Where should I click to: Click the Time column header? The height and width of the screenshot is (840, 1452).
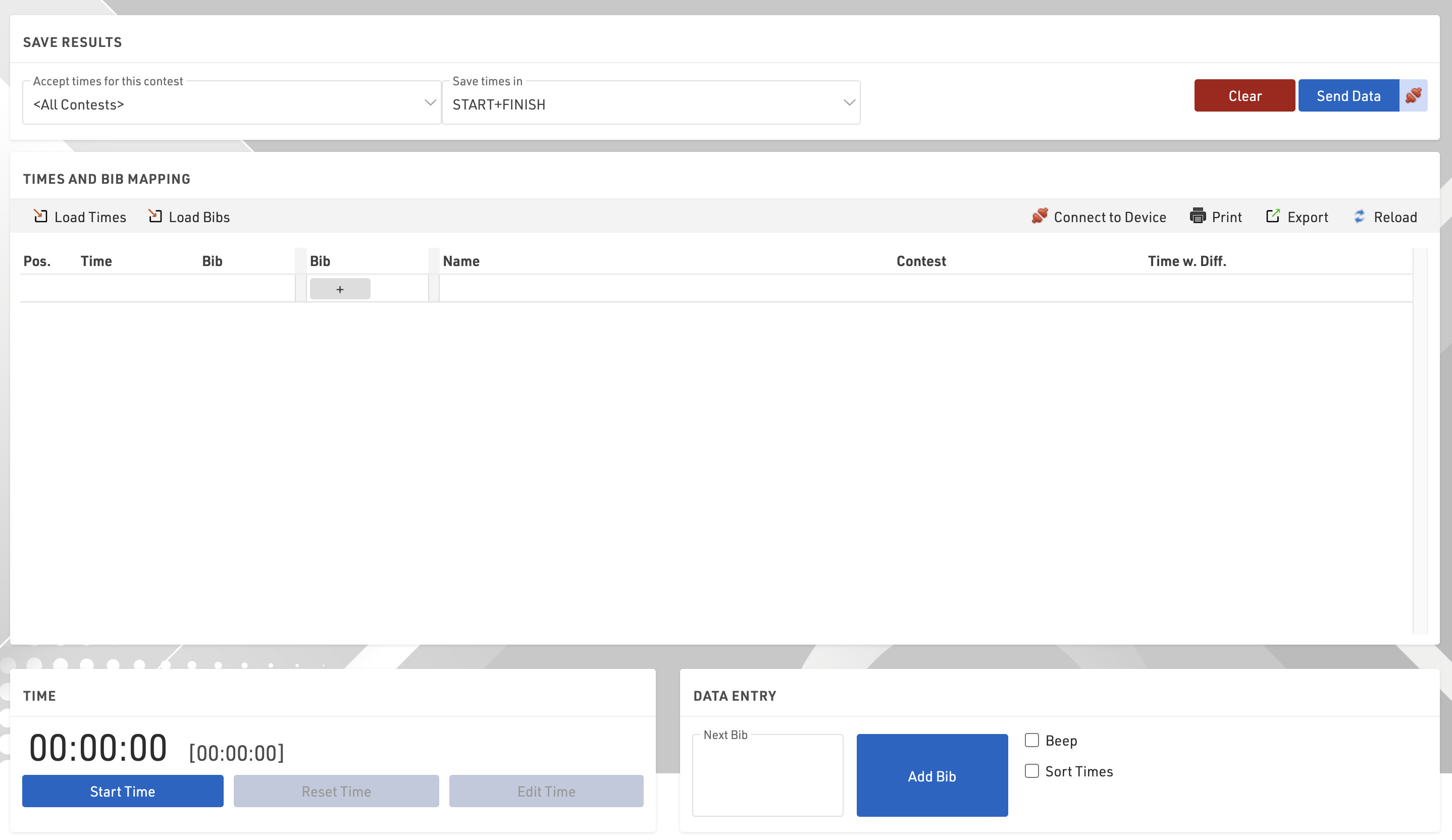[x=96, y=261]
